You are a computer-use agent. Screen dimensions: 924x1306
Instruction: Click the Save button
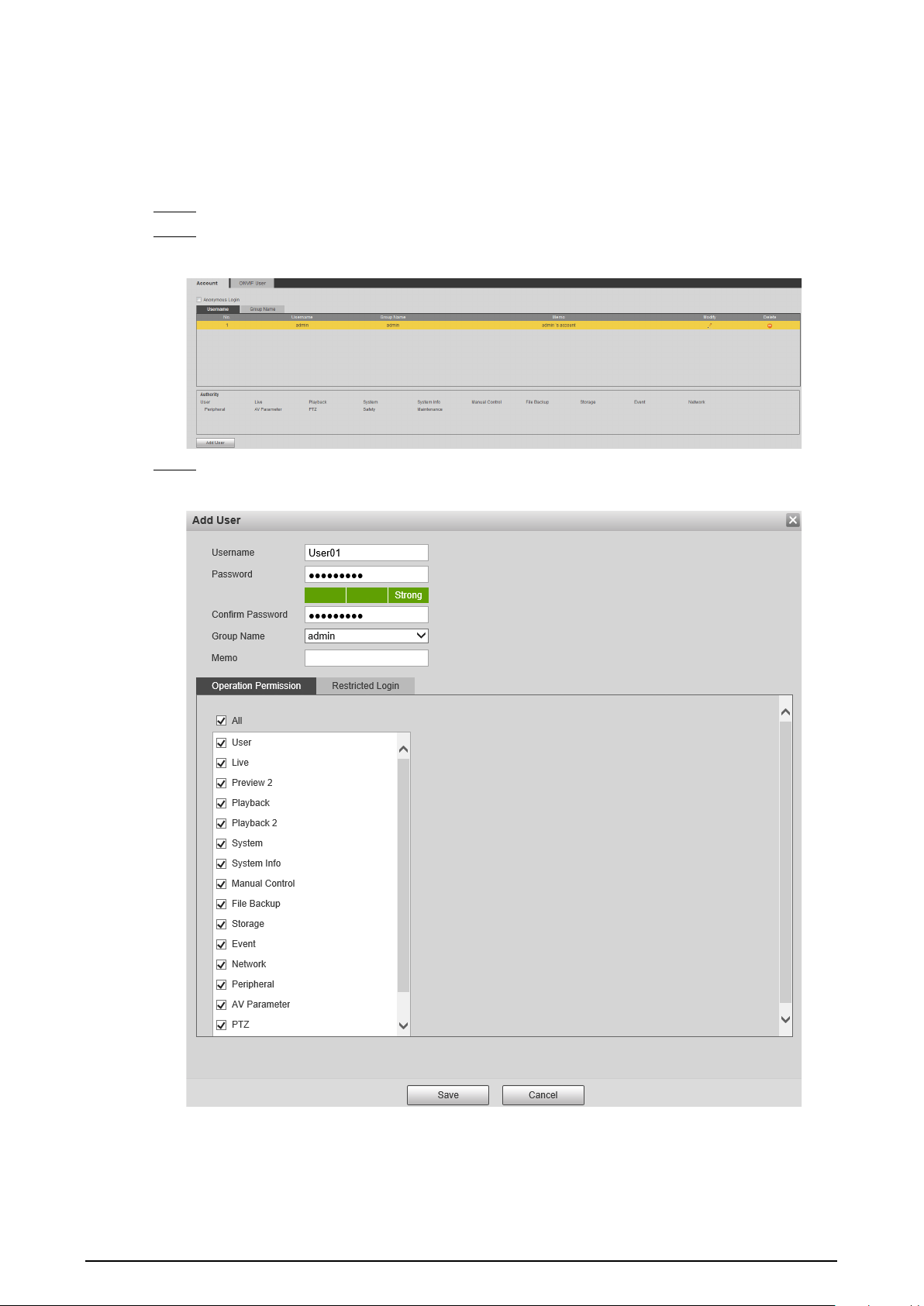pyautogui.click(x=448, y=1095)
